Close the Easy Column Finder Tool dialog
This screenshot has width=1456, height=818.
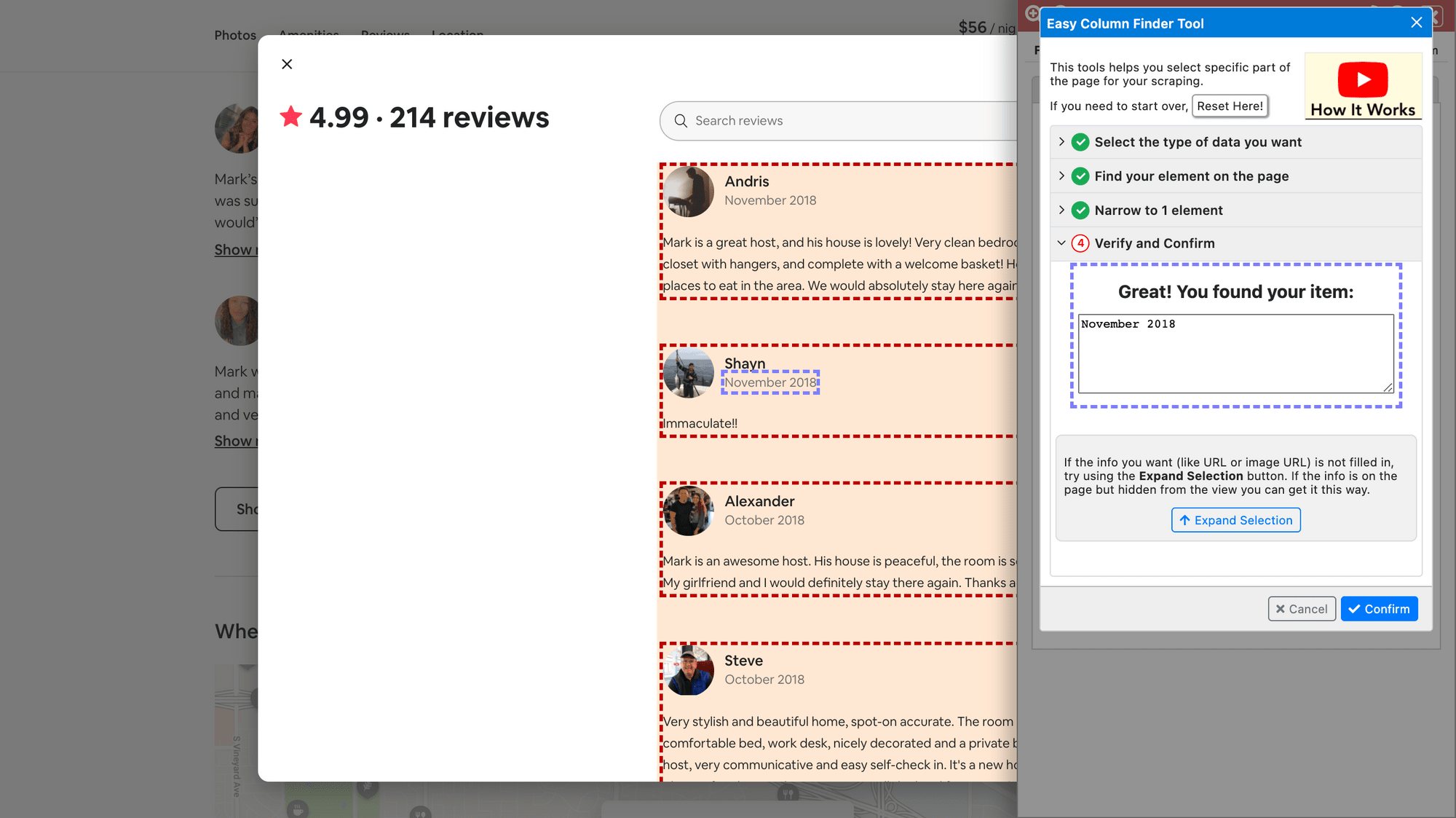pos(1416,23)
